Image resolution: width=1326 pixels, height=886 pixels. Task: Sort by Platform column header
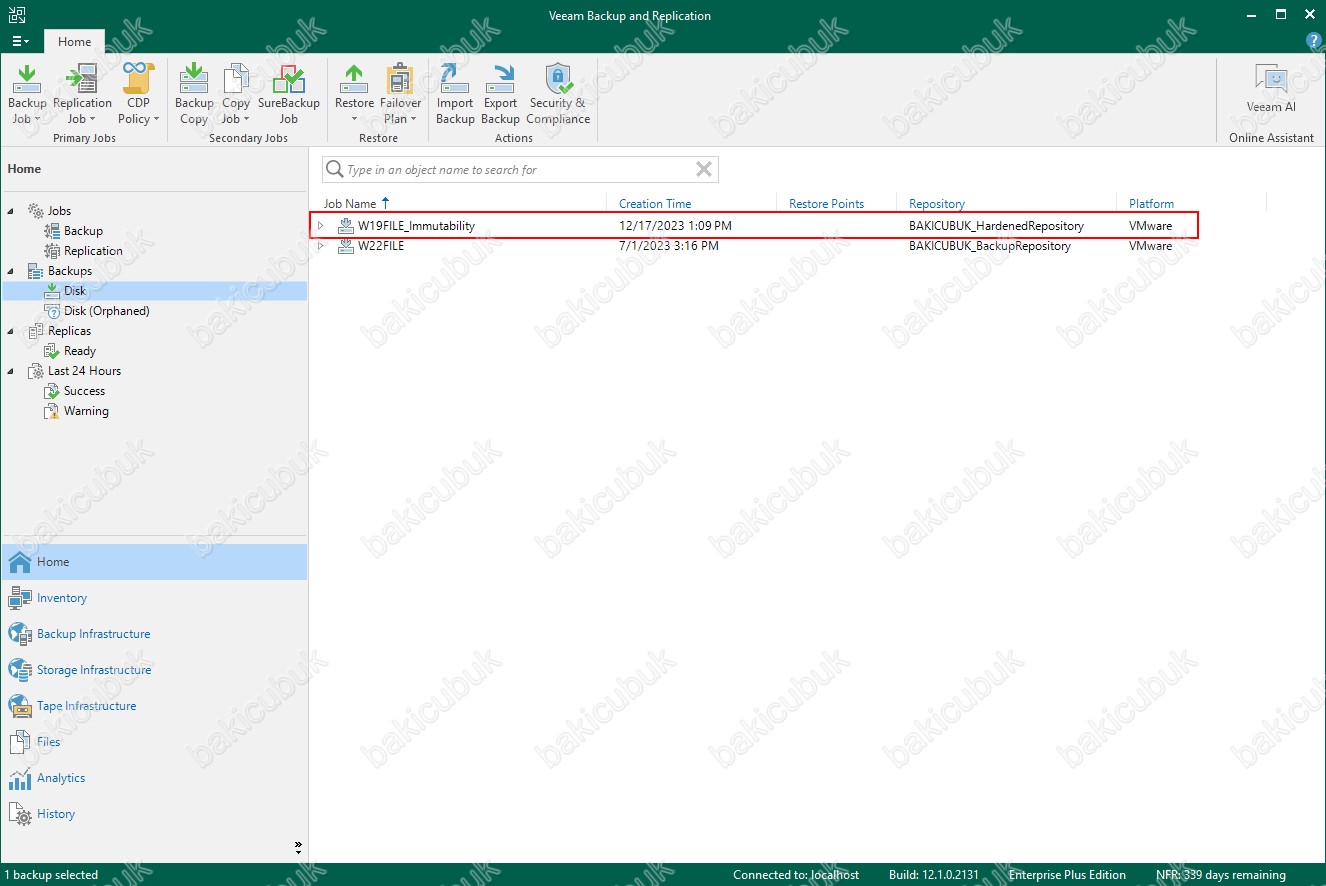[x=1151, y=203]
